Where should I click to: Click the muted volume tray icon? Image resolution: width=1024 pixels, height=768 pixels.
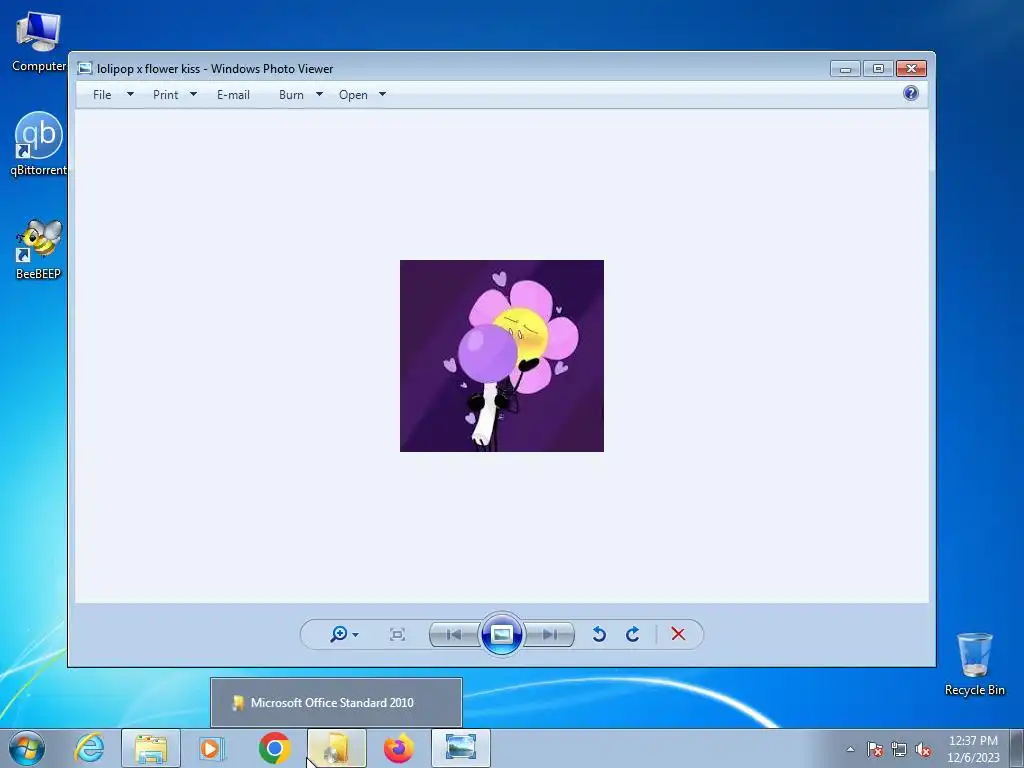pyautogui.click(x=923, y=749)
